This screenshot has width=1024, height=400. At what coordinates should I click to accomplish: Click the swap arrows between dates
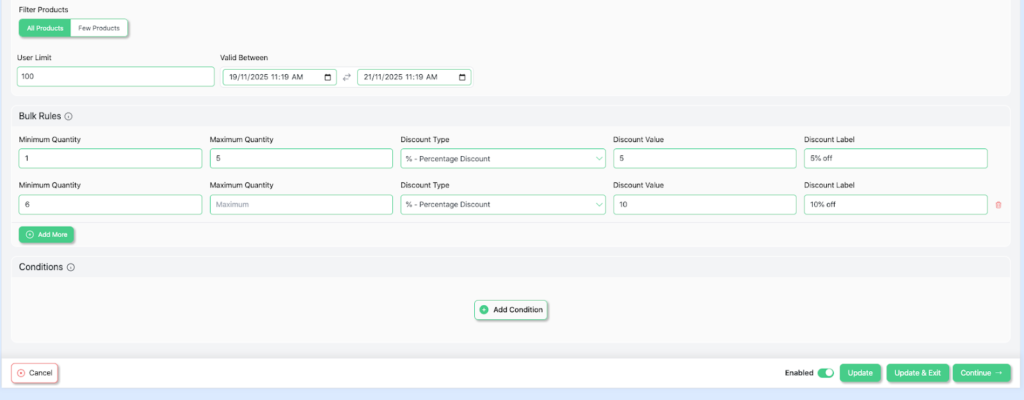click(347, 77)
